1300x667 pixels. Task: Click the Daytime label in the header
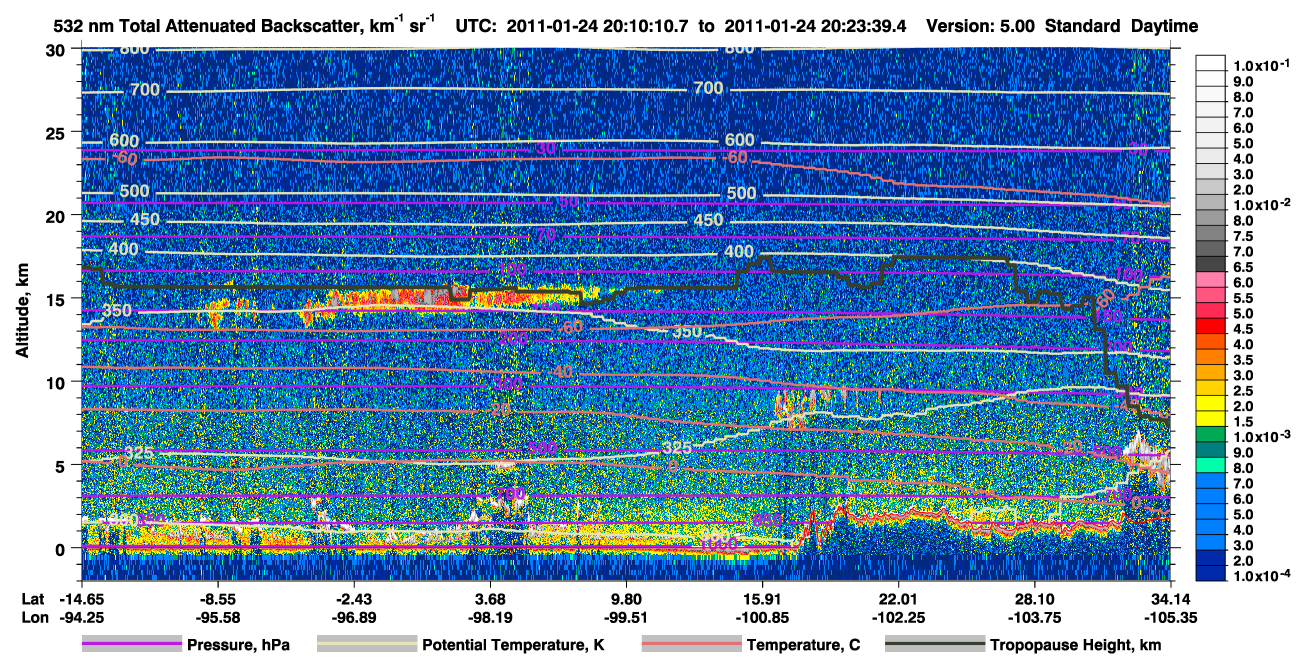click(x=1165, y=27)
